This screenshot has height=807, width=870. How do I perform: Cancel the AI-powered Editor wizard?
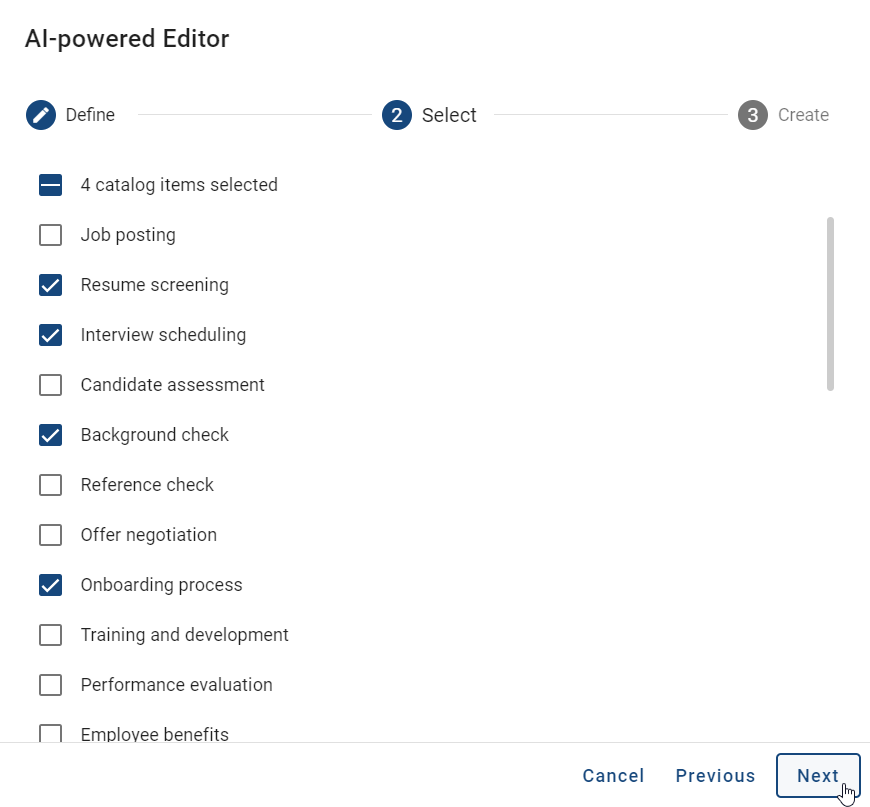613,775
